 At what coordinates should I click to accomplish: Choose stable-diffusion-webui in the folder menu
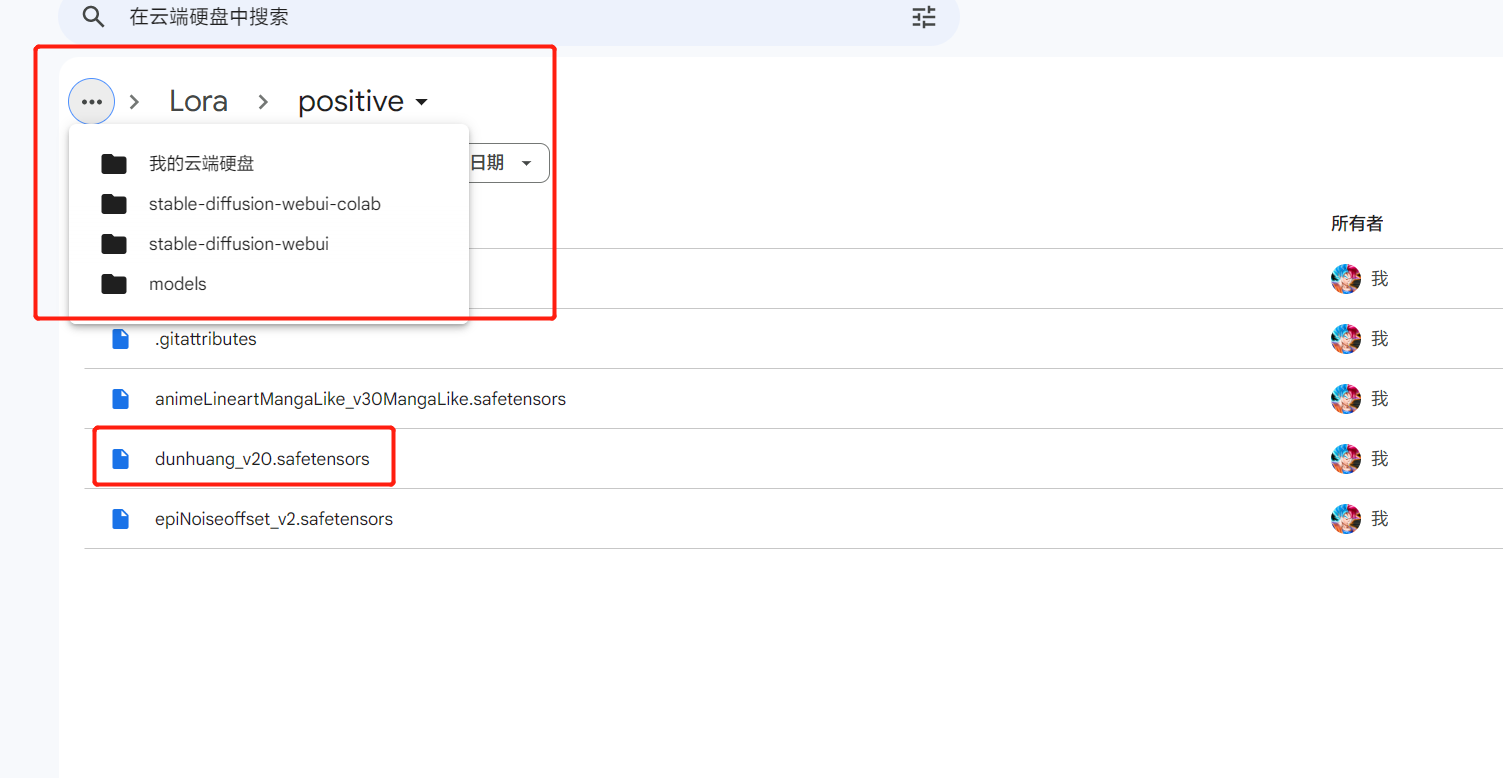point(238,244)
